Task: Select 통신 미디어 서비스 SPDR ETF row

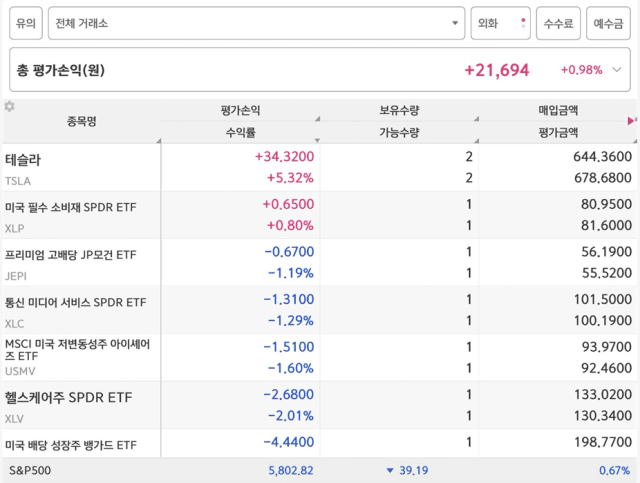Action: tap(320, 310)
